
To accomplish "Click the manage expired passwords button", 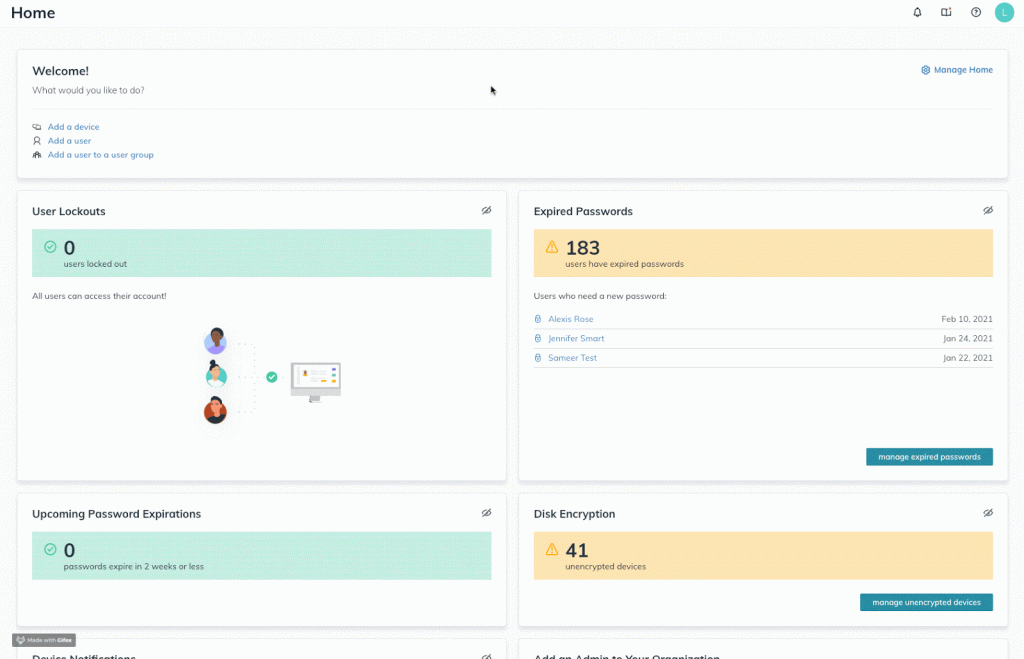I will tap(929, 457).
